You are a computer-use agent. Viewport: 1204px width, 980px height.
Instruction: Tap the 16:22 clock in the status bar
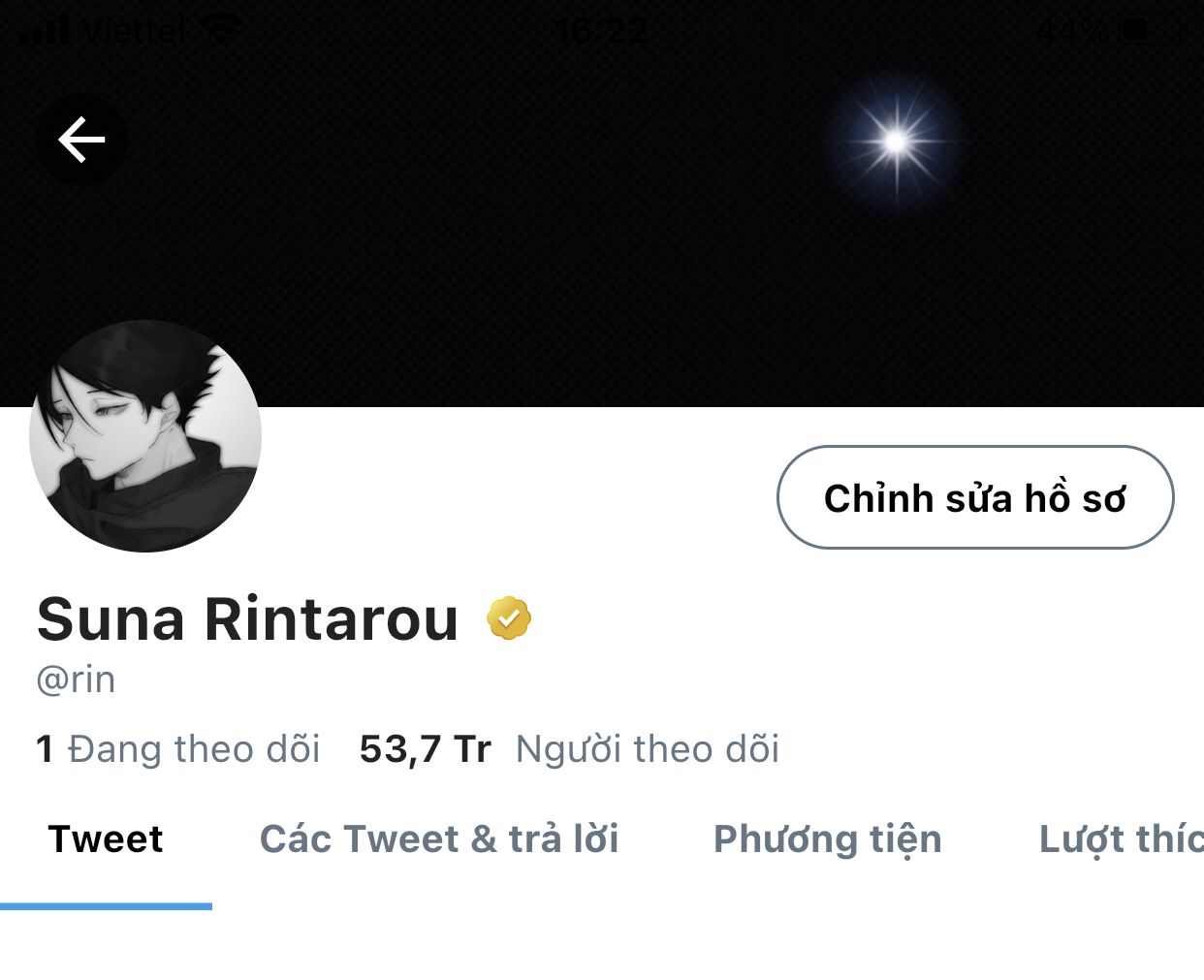[602, 32]
